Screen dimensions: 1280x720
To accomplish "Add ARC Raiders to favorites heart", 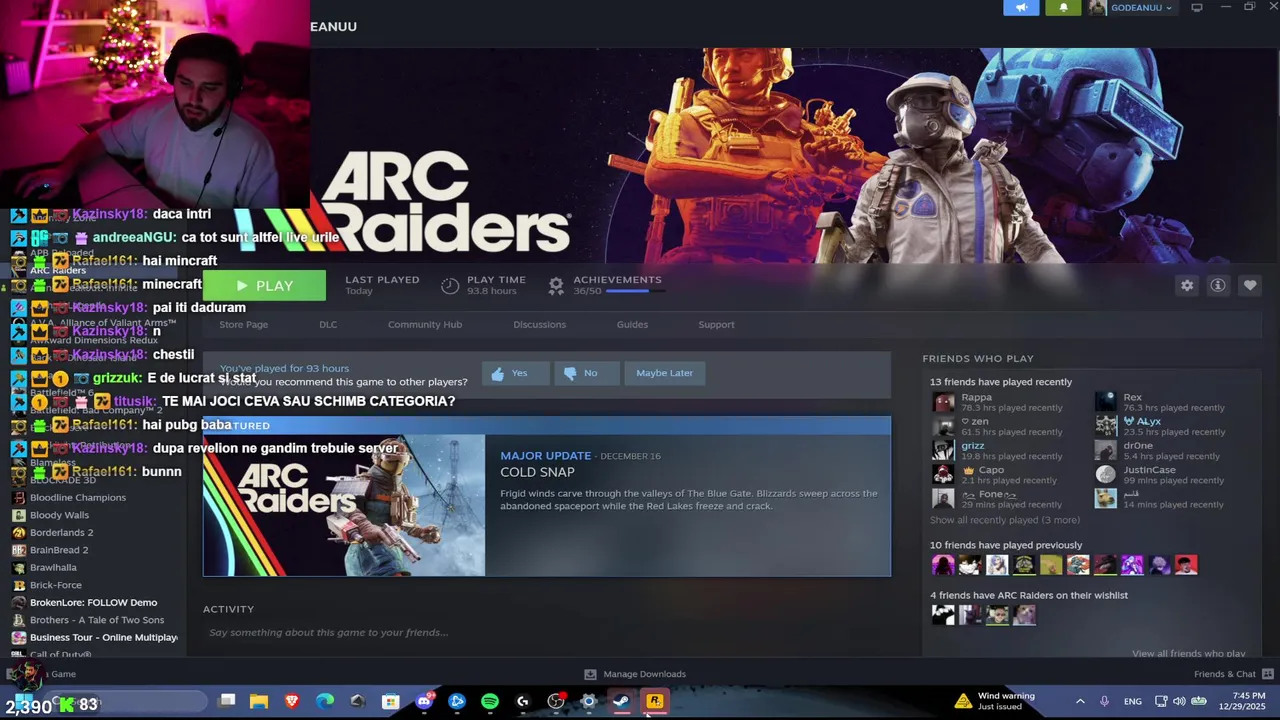I will click(x=1250, y=286).
